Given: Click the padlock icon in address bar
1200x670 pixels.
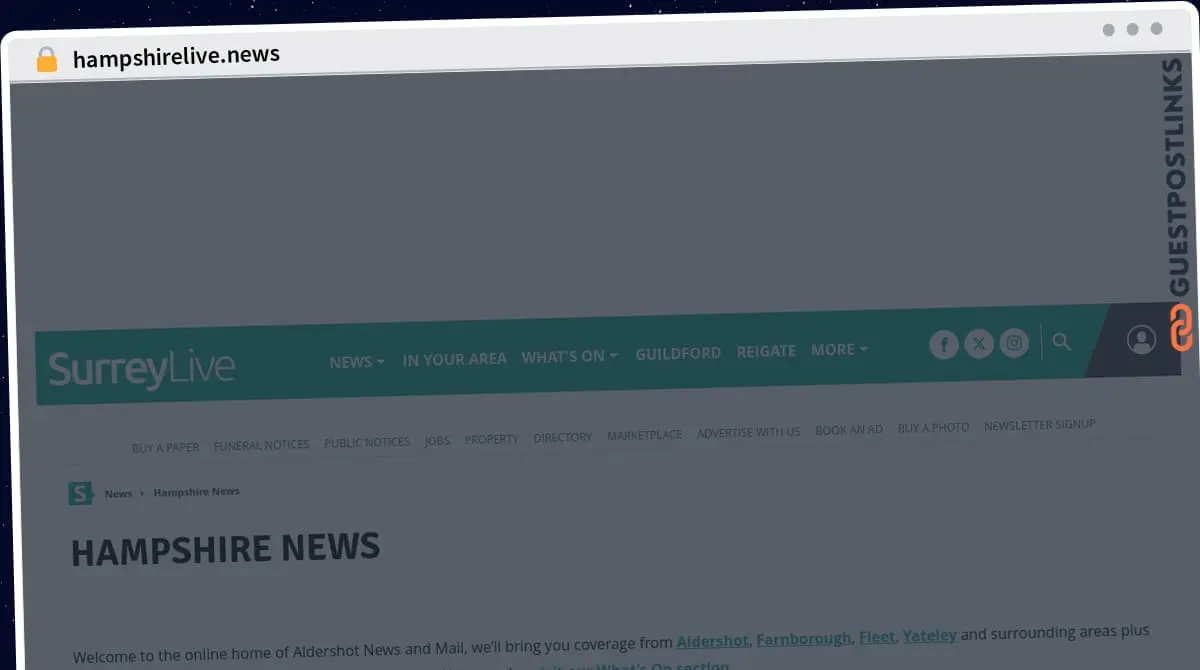Looking at the screenshot, I should (x=47, y=59).
